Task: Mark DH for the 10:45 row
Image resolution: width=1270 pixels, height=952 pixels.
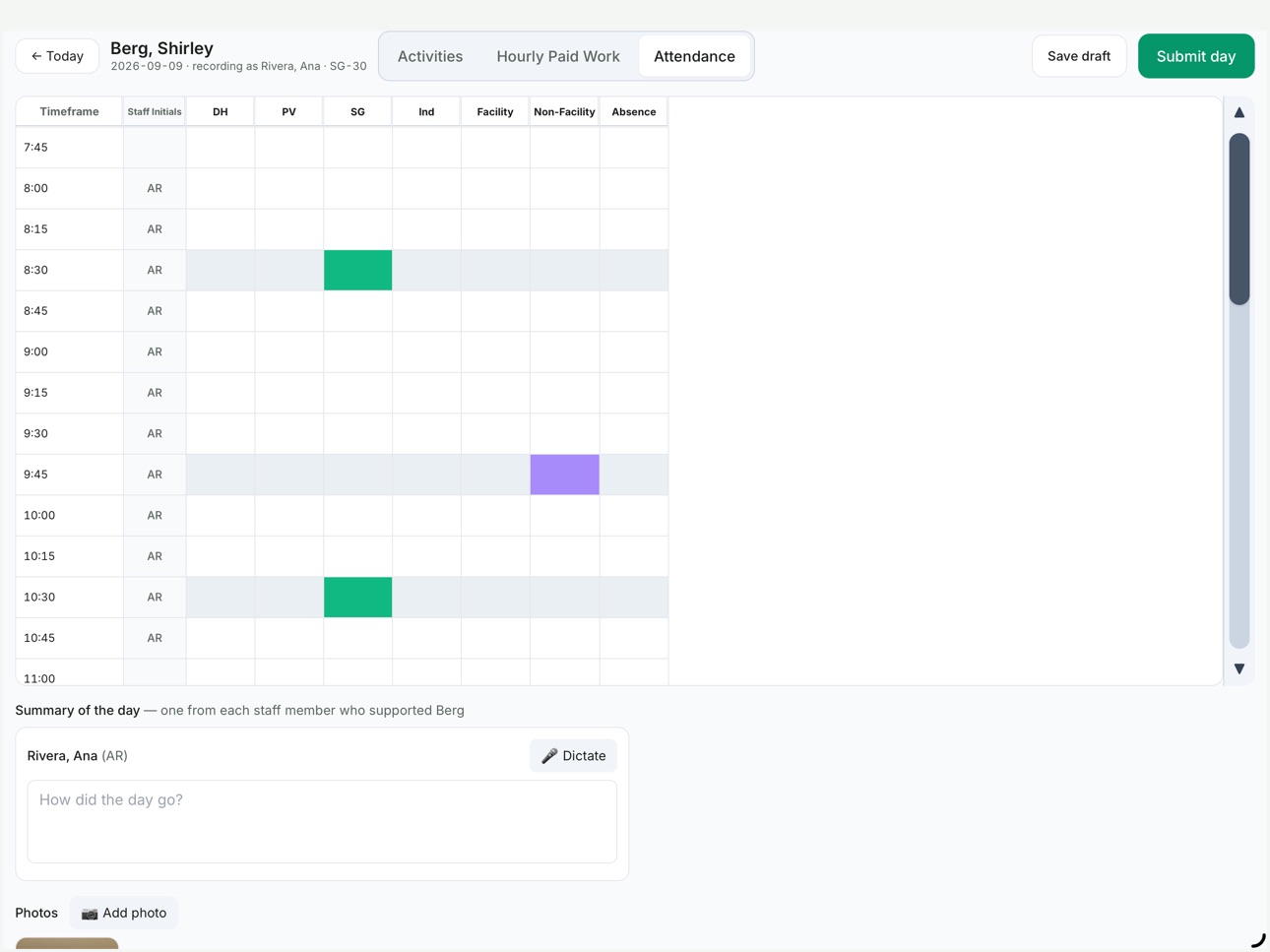Action: pos(221,638)
